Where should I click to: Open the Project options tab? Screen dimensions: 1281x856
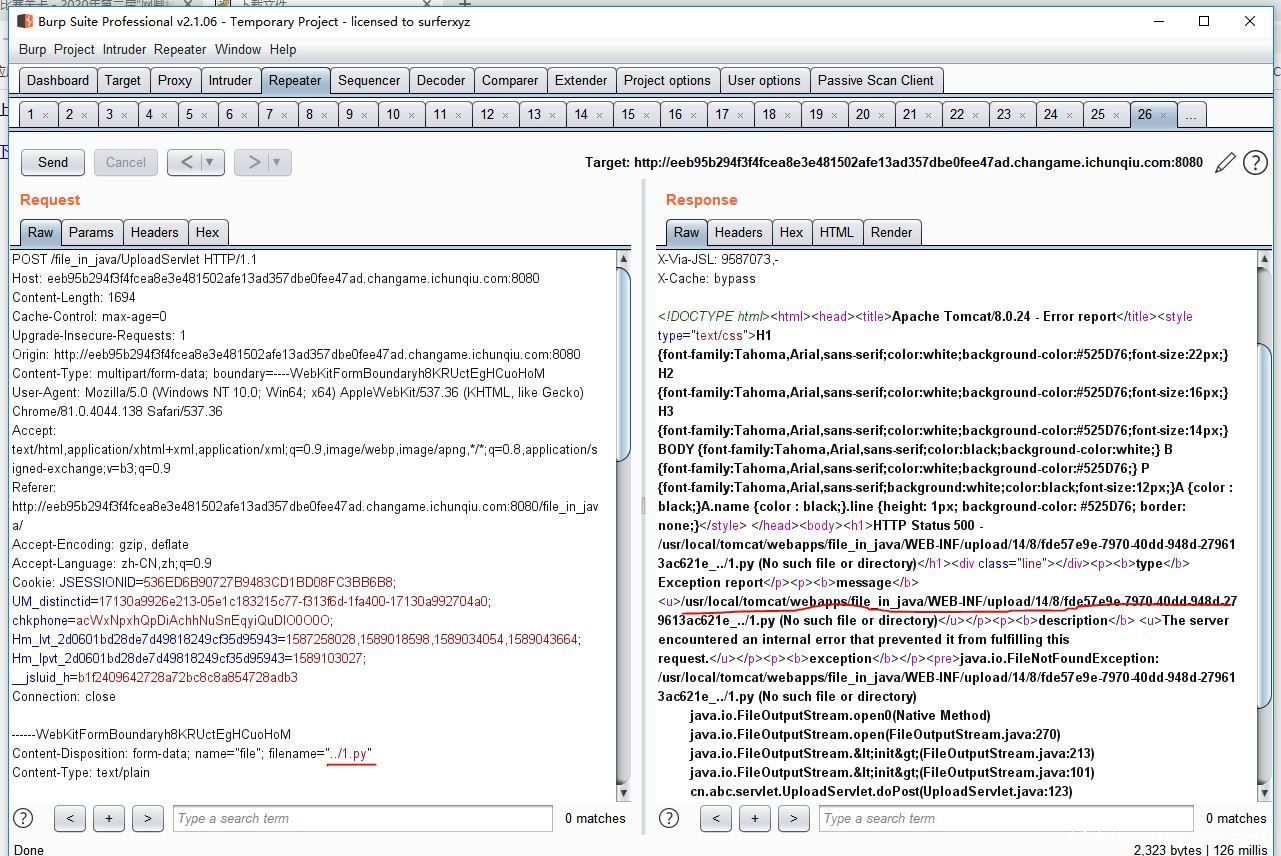pos(667,81)
